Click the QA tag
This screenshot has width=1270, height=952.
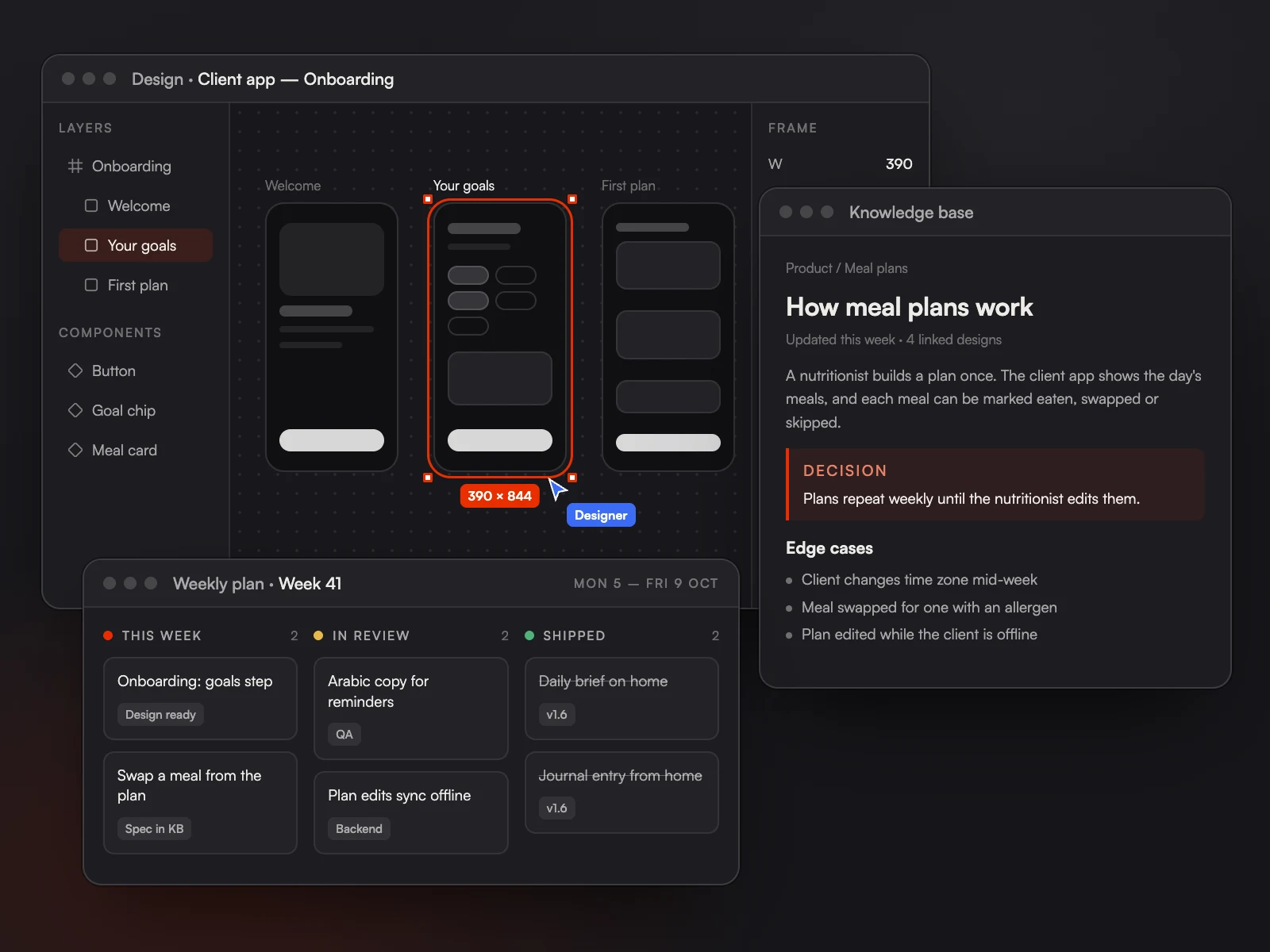click(x=344, y=734)
